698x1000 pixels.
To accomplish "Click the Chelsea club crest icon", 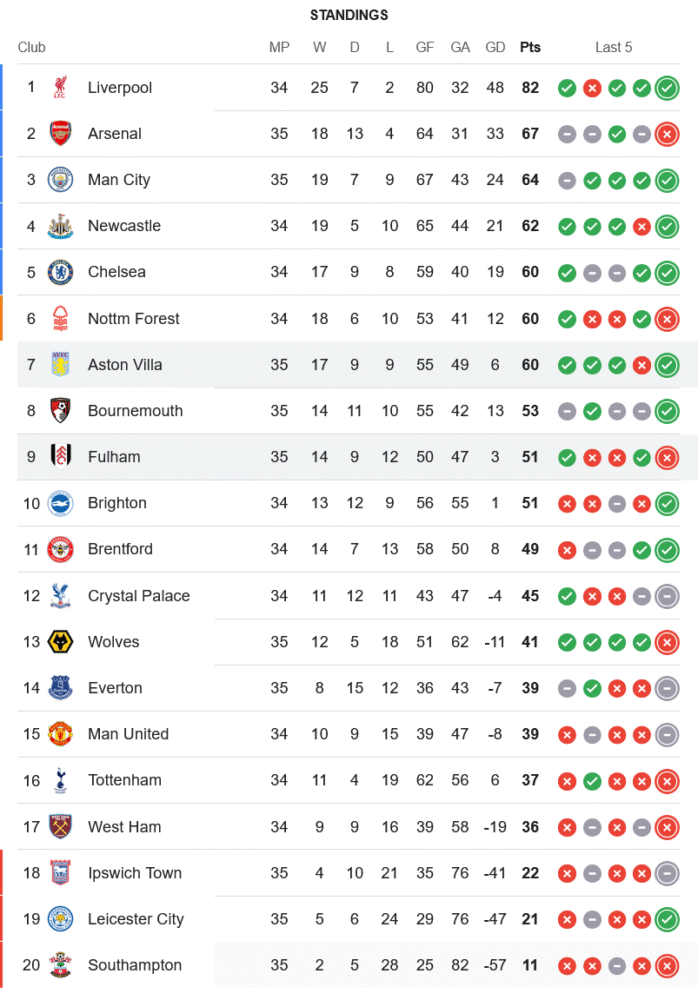I will pyautogui.click(x=60, y=272).
